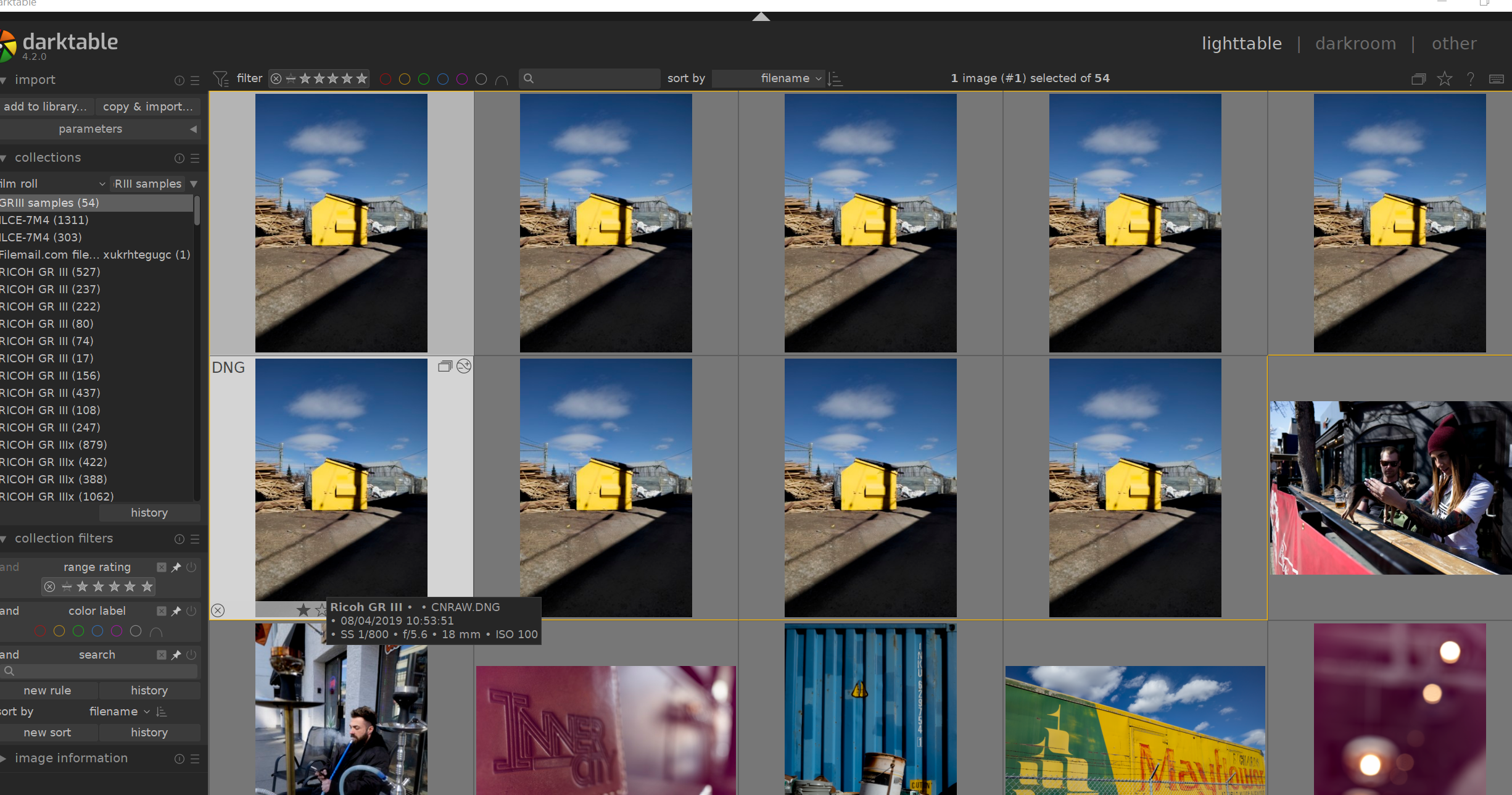The width and height of the screenshot is (1512, 795).
Task: Disable the color label filter power toggle
Action: pyautogui.click(x=191, y=610)
